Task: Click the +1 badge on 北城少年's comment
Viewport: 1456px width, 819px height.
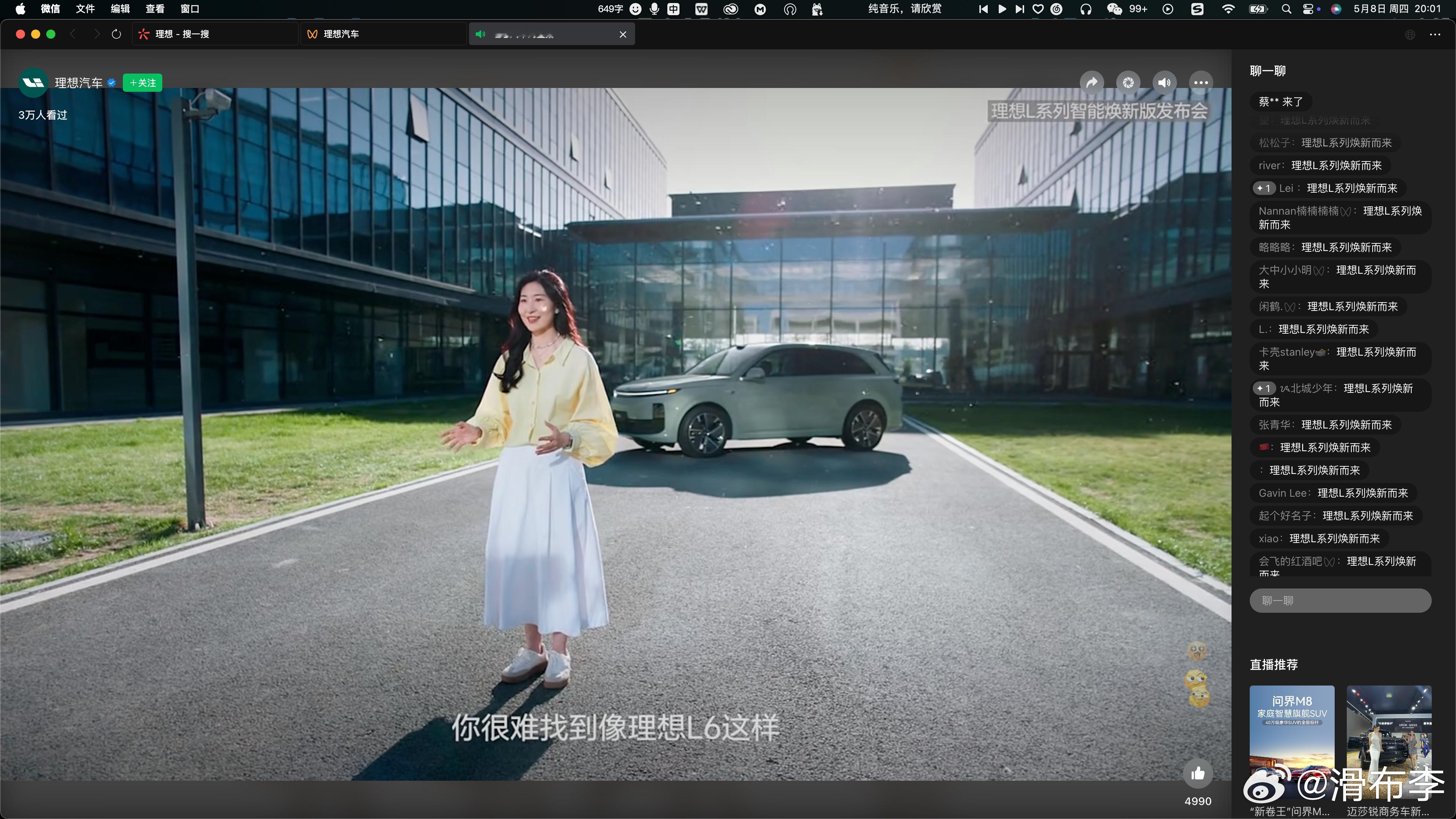Action: pyautogui.click(x=1265, y=388)
